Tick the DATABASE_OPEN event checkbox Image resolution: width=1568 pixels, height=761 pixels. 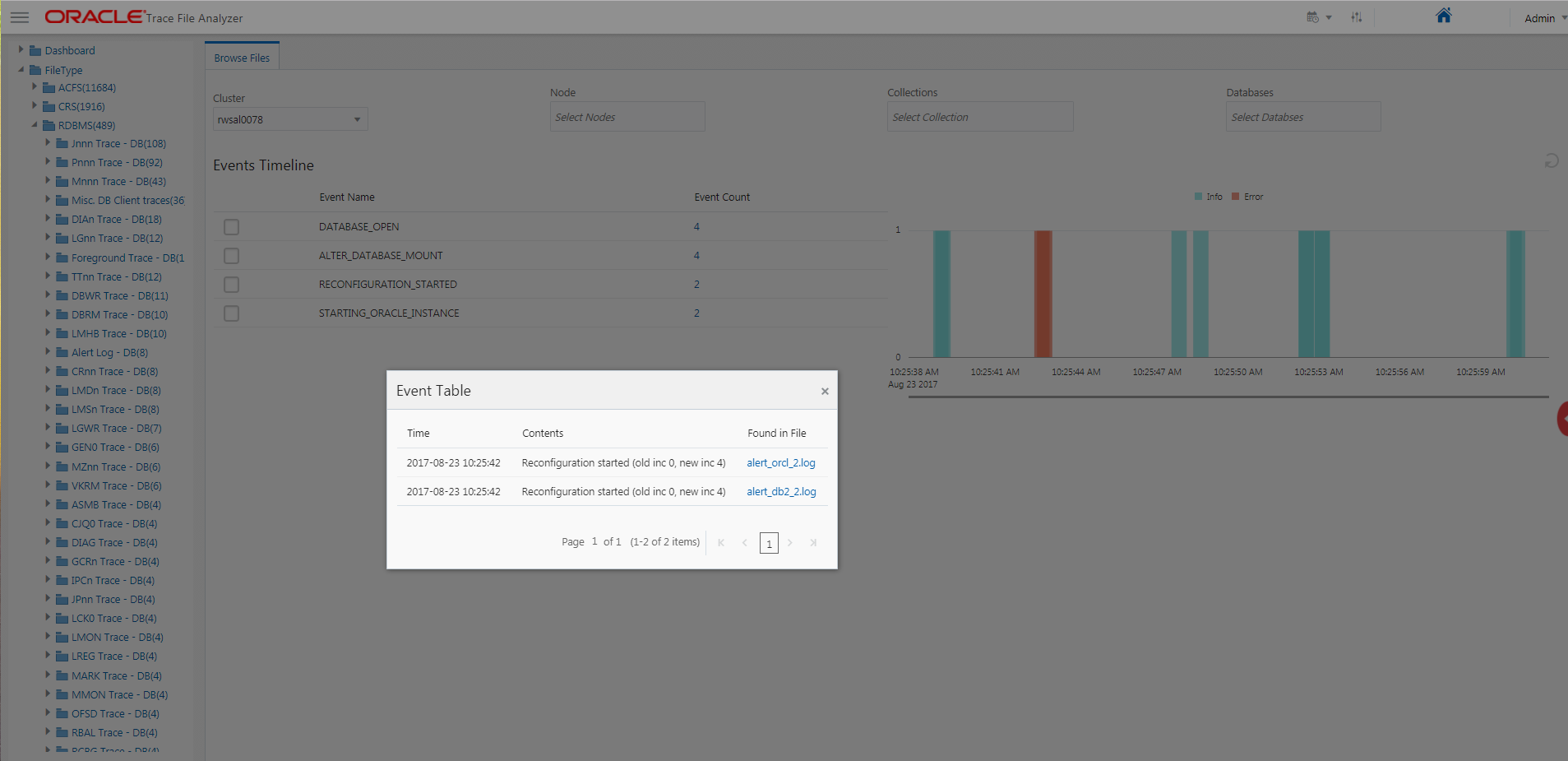tap(231, 227)
